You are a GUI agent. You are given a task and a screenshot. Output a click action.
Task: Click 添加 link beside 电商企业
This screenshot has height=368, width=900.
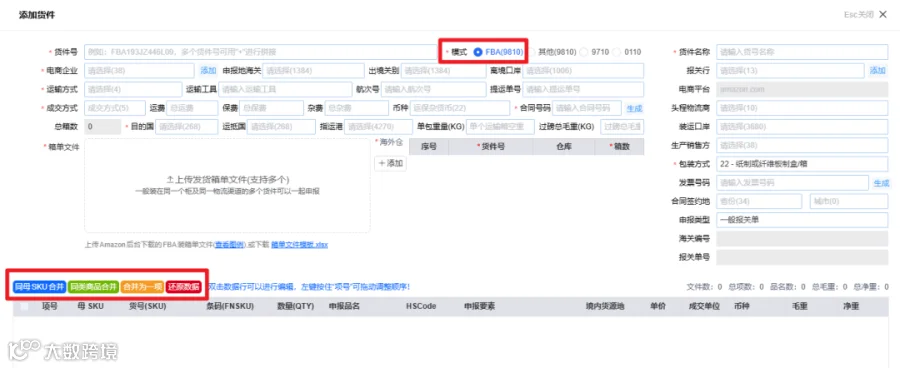pyautogui.click(x=208, y=71)
